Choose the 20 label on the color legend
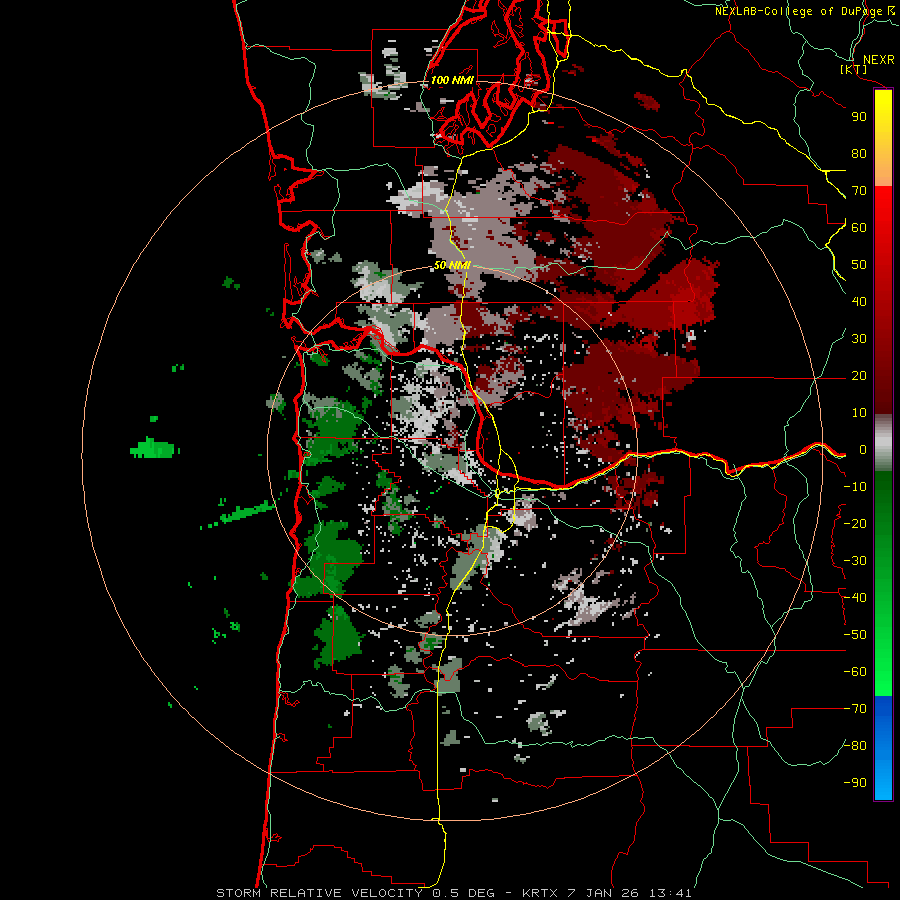The width and height of the screenshot is (900, 900). 859,376
